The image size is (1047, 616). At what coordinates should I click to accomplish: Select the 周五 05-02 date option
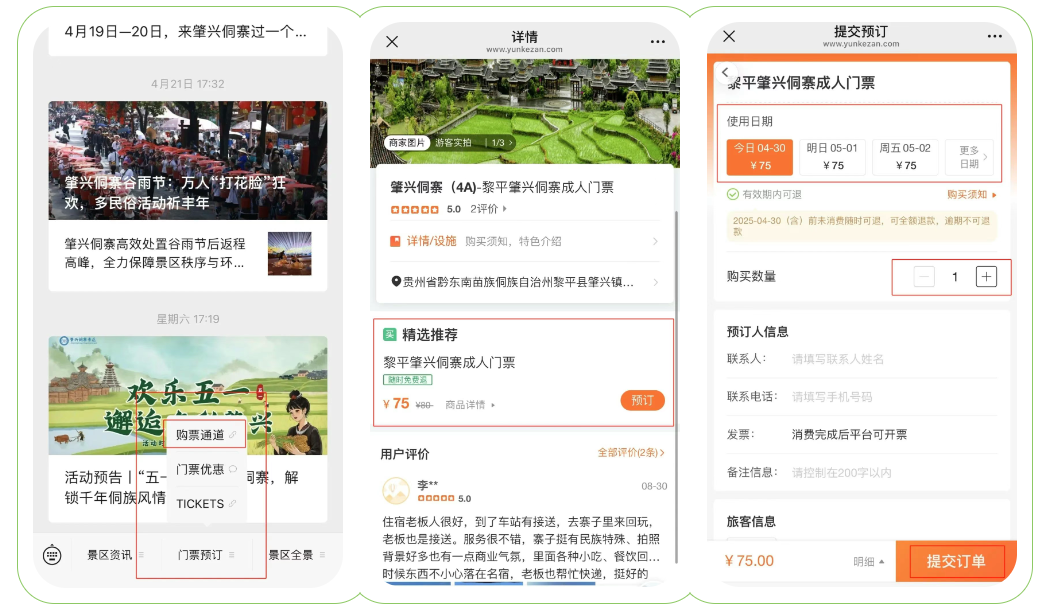click(x=905, y=157)
